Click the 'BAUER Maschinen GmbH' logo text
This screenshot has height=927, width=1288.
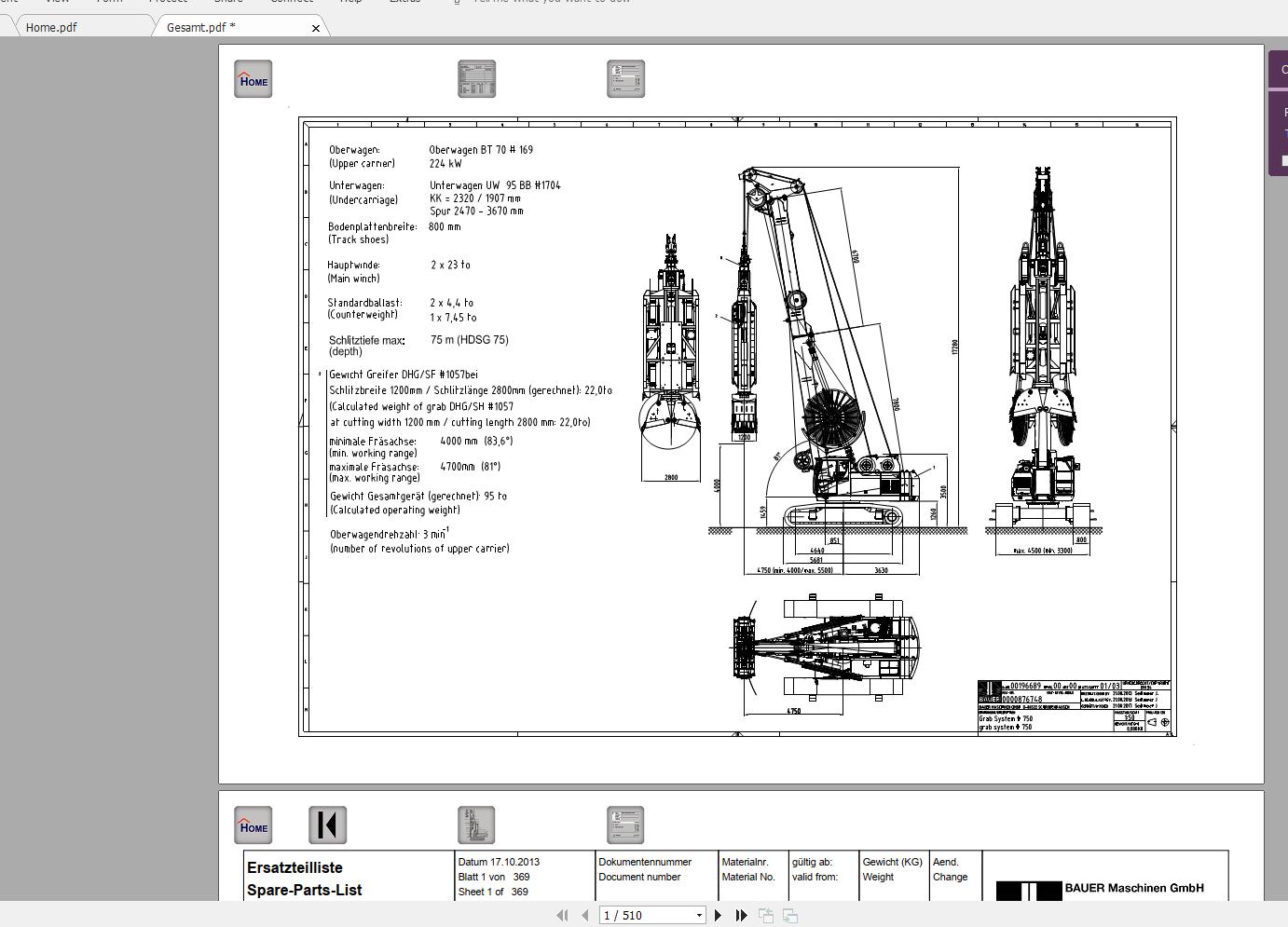[x=1134, y=888]
